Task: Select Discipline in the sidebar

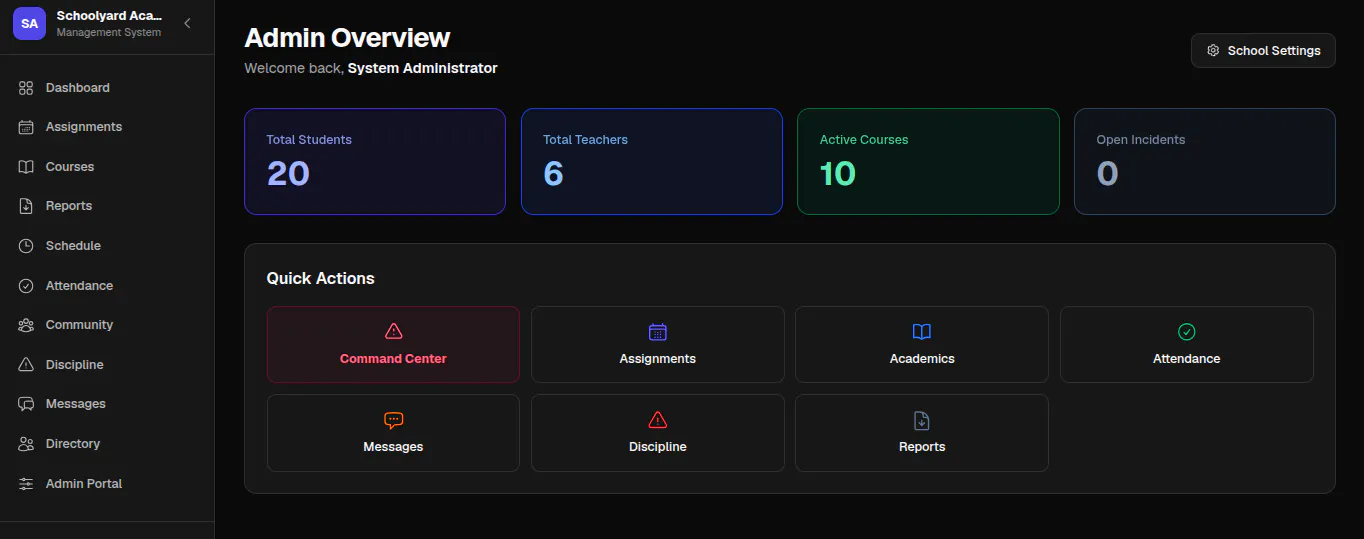Action: pyautogui.click(x=107, y=365)
